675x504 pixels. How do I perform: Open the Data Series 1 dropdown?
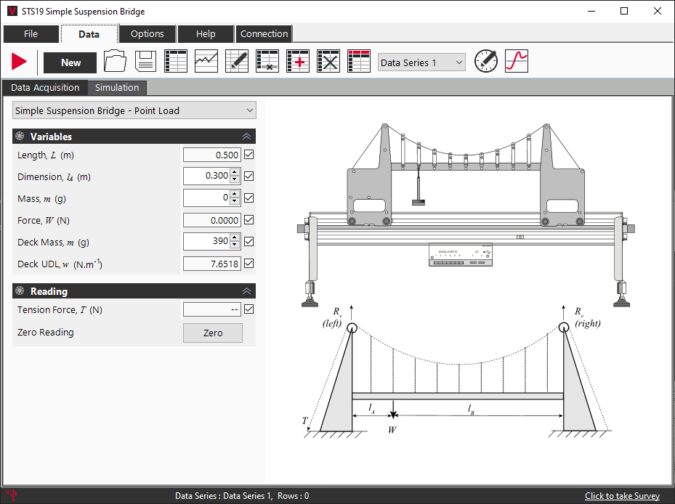[421, 62]
